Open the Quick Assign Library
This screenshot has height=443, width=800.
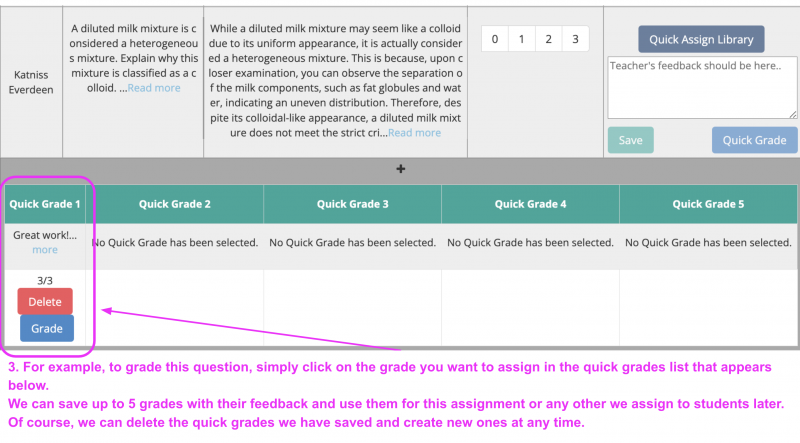click(701, 40)
